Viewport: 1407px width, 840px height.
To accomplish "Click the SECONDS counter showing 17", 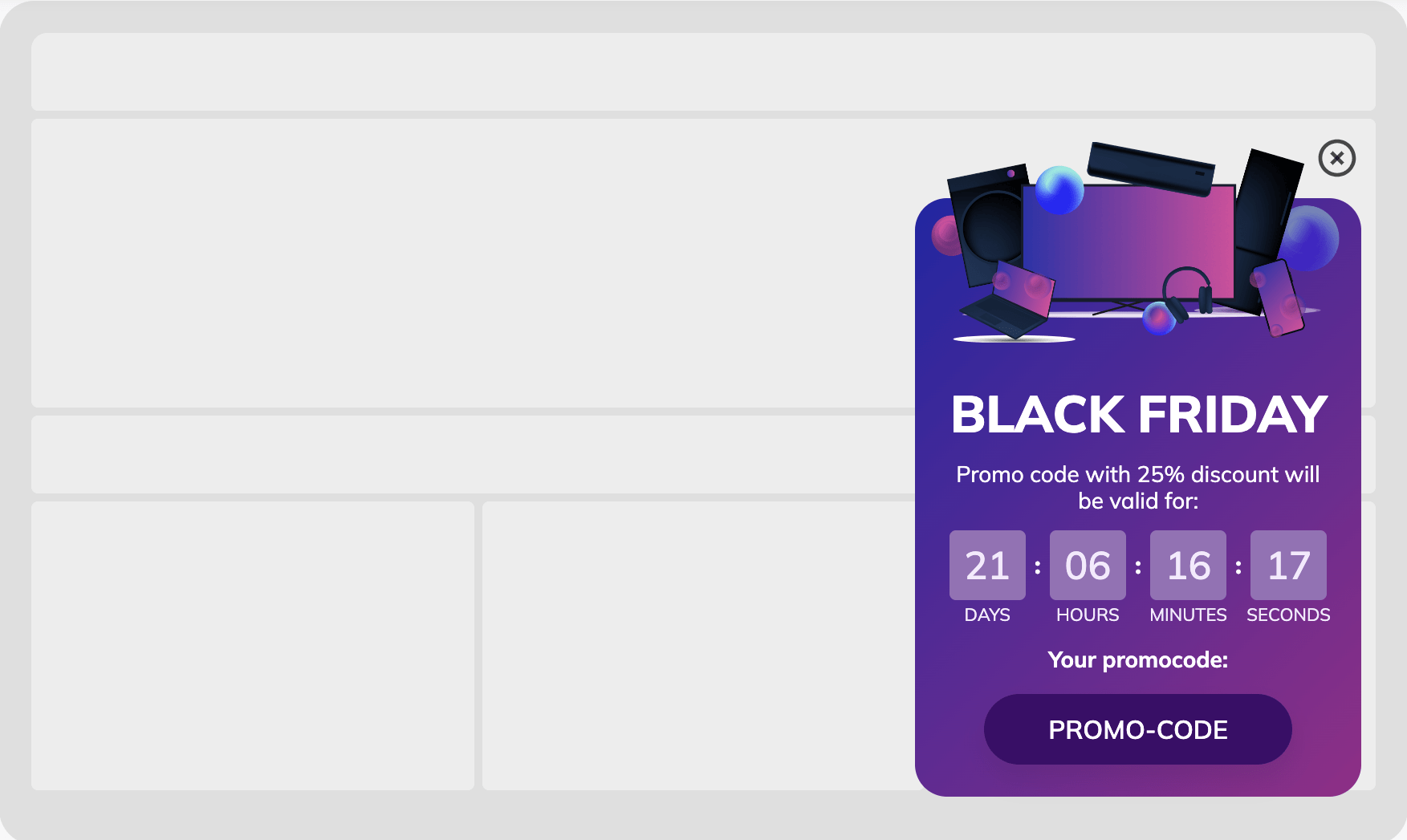I will (1288, 565).
